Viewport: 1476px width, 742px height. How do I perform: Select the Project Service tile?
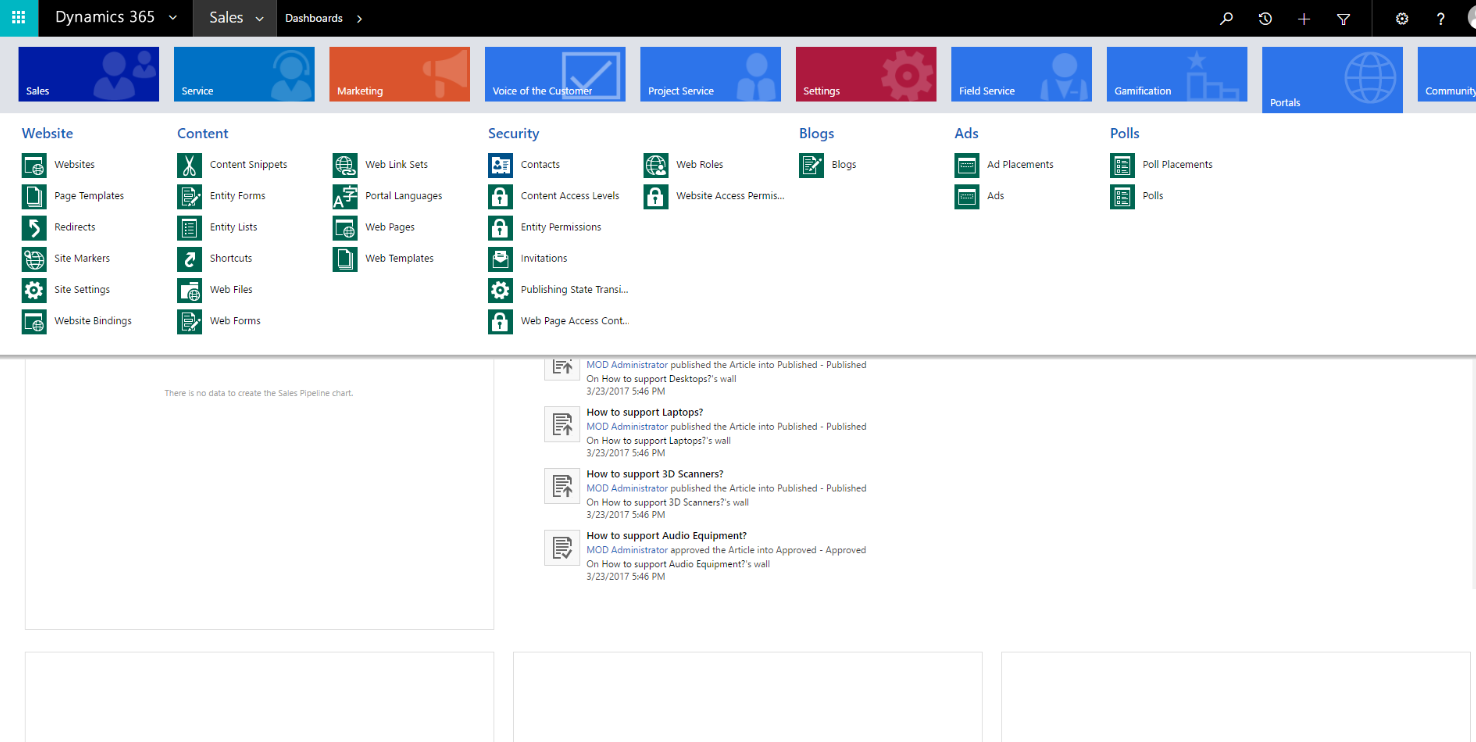tap(710, 74)
